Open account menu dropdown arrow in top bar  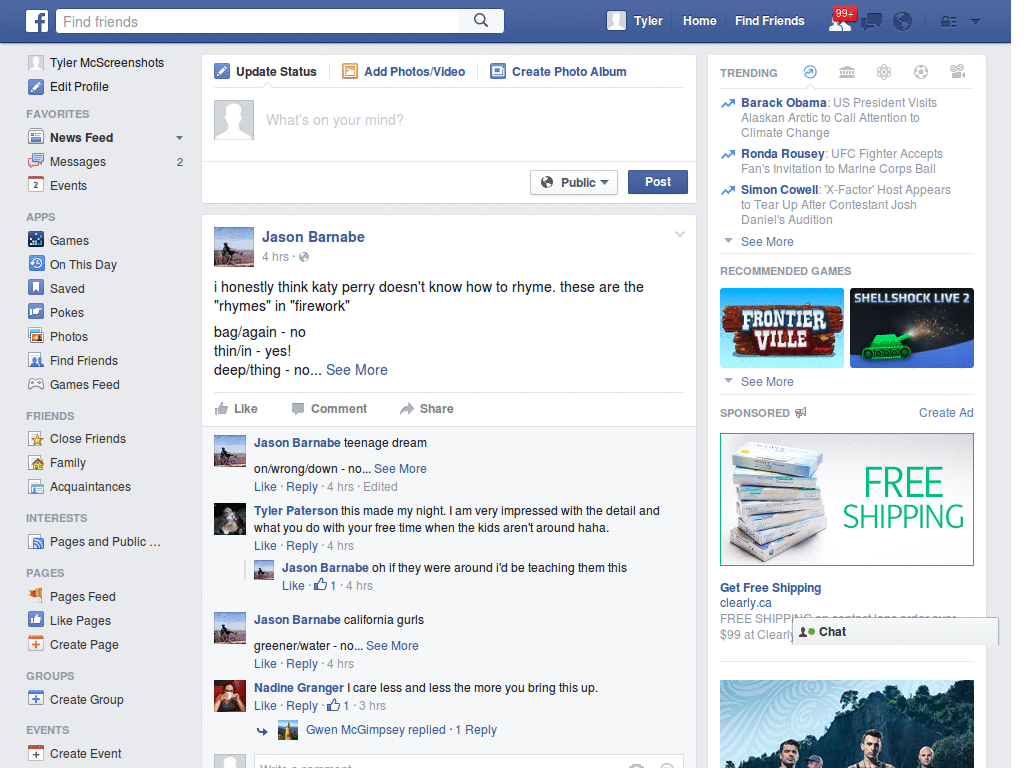976,22
